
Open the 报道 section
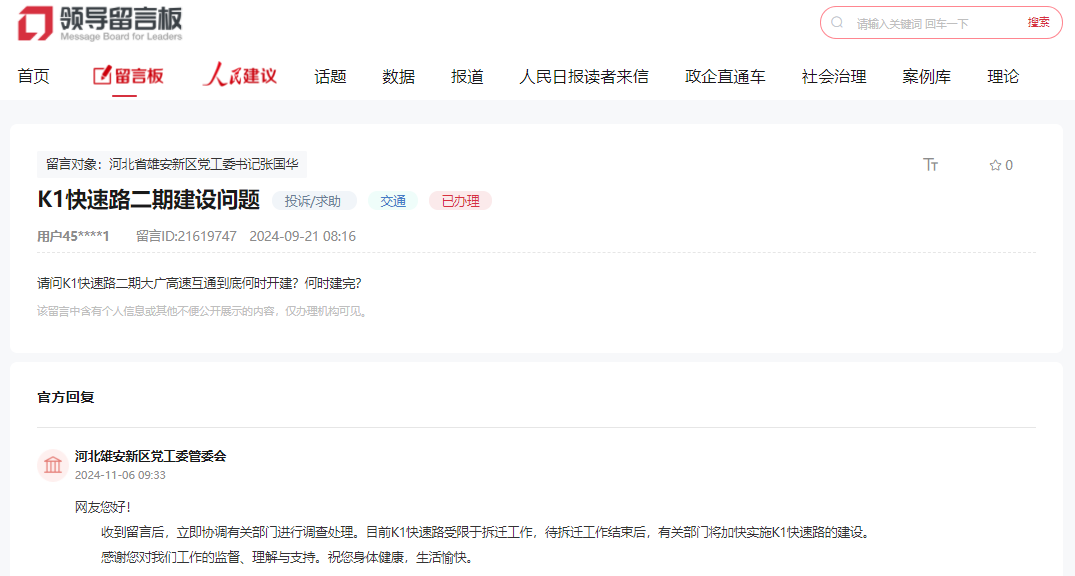click(467, 76)
